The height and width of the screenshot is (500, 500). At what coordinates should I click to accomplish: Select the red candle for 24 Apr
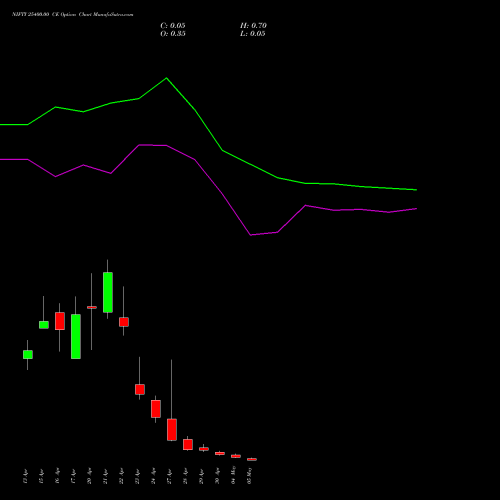point(156,409)
